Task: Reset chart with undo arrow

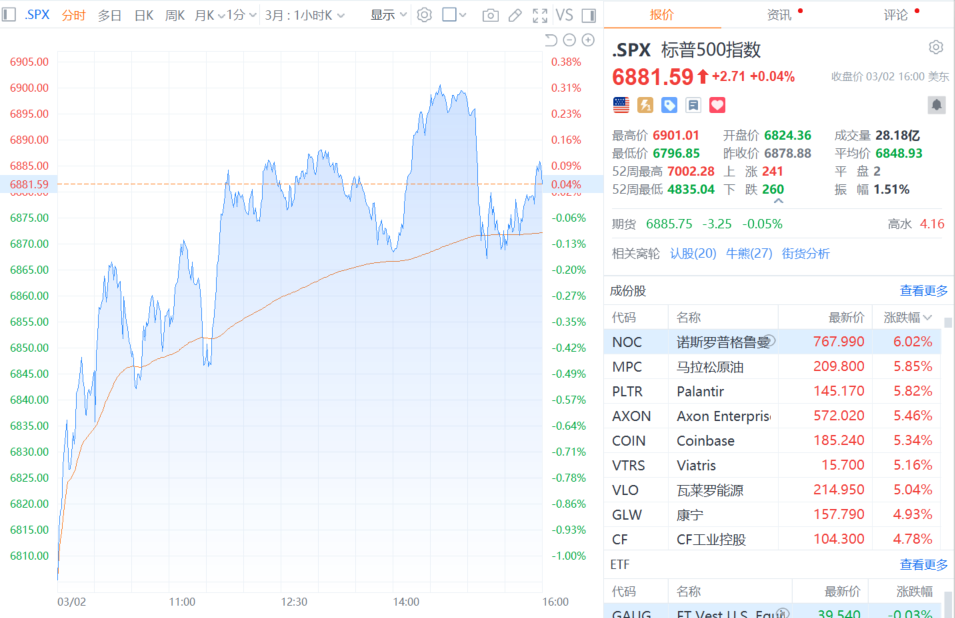Action: (x=551, y=40)
